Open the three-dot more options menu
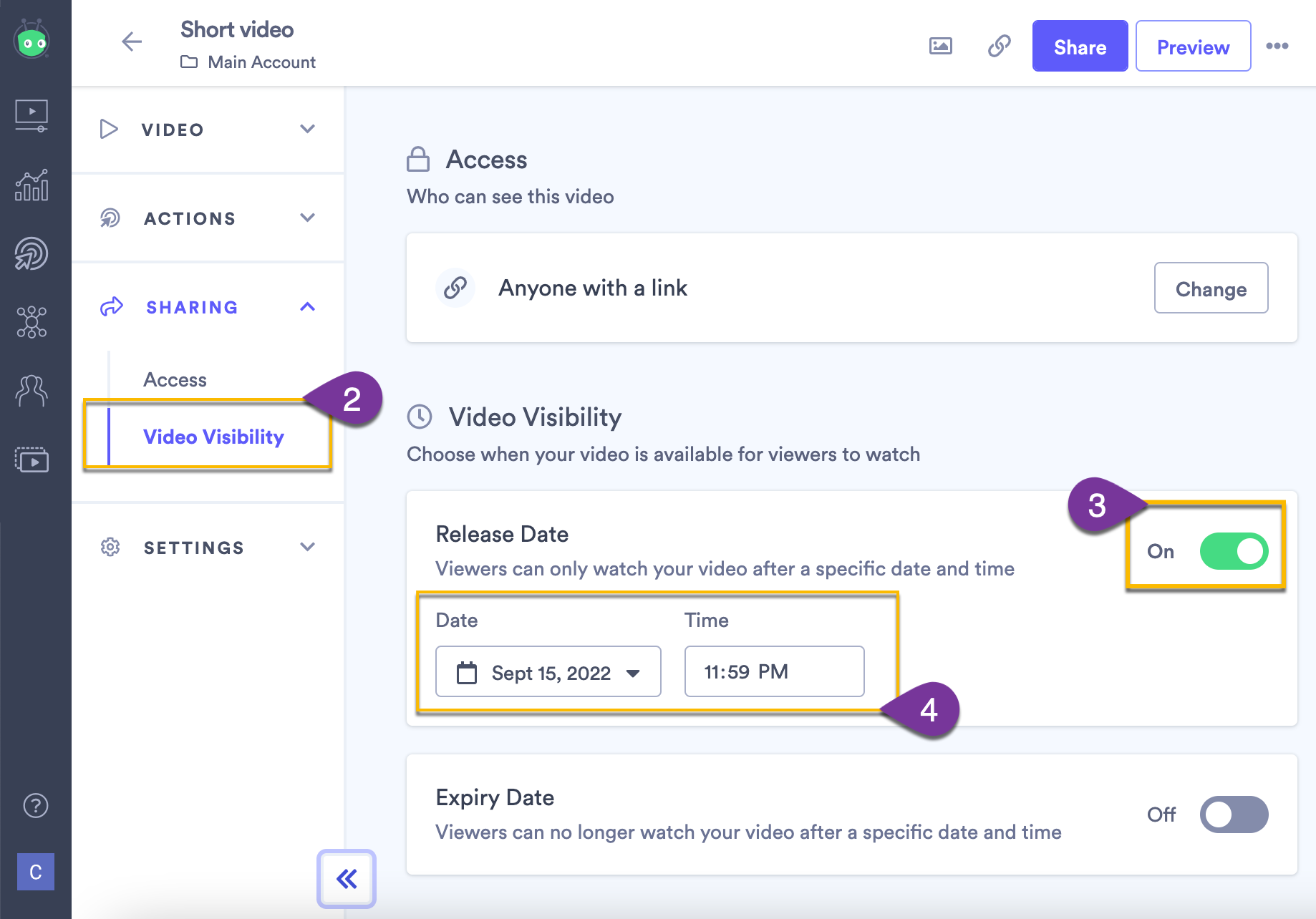 pyautogui.click(x=1277, y=46)
